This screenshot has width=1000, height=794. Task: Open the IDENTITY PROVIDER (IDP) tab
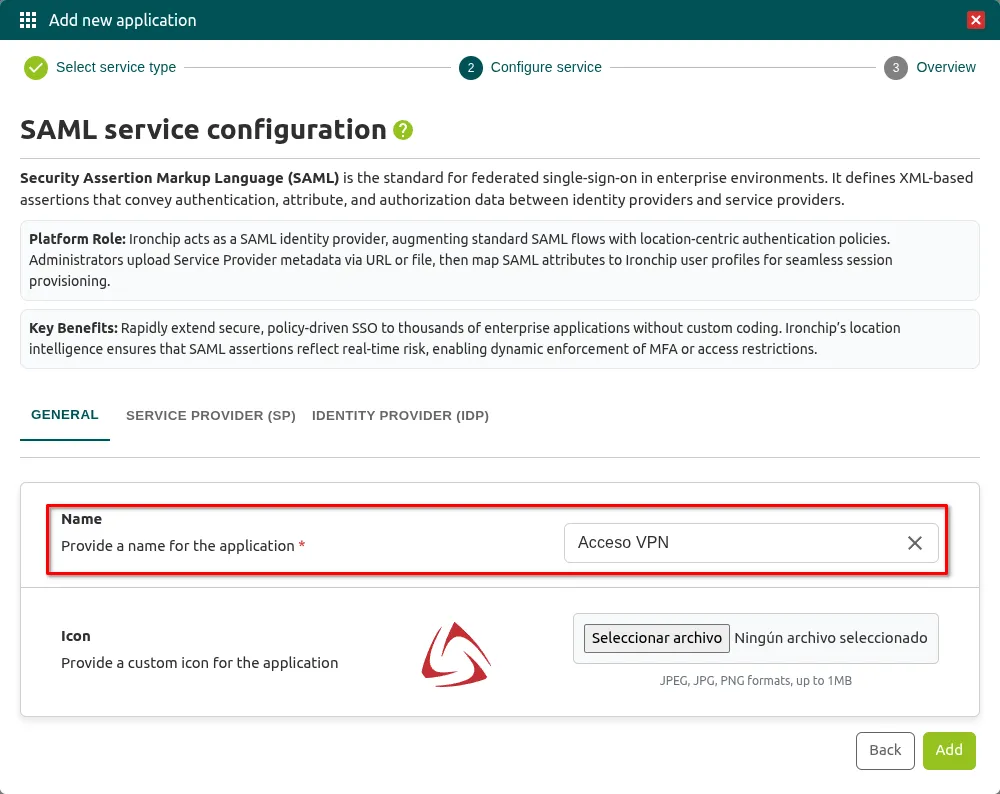point(400,415)
